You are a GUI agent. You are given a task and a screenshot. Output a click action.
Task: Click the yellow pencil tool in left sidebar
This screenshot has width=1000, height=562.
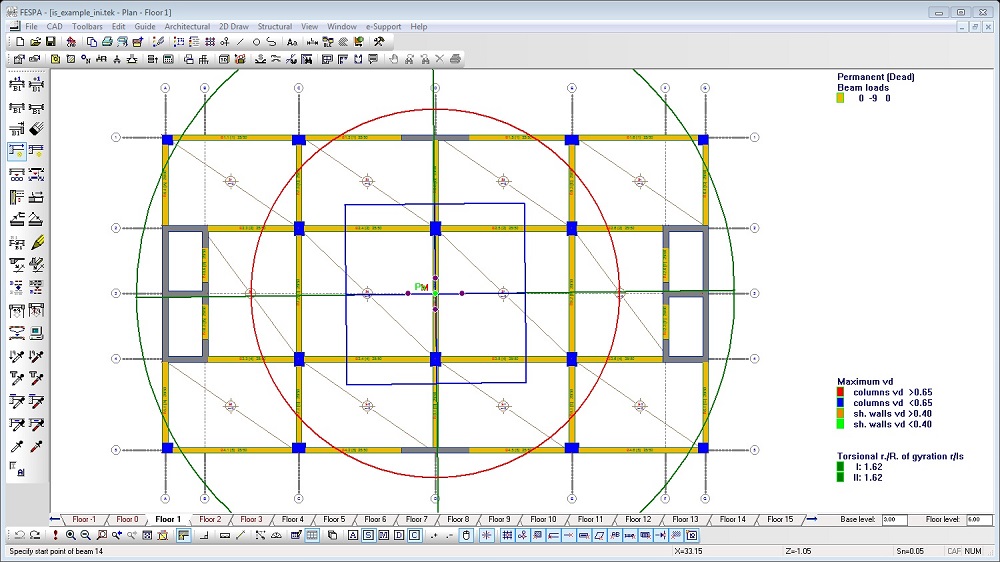pyautogui.click(x=36, y=242)
